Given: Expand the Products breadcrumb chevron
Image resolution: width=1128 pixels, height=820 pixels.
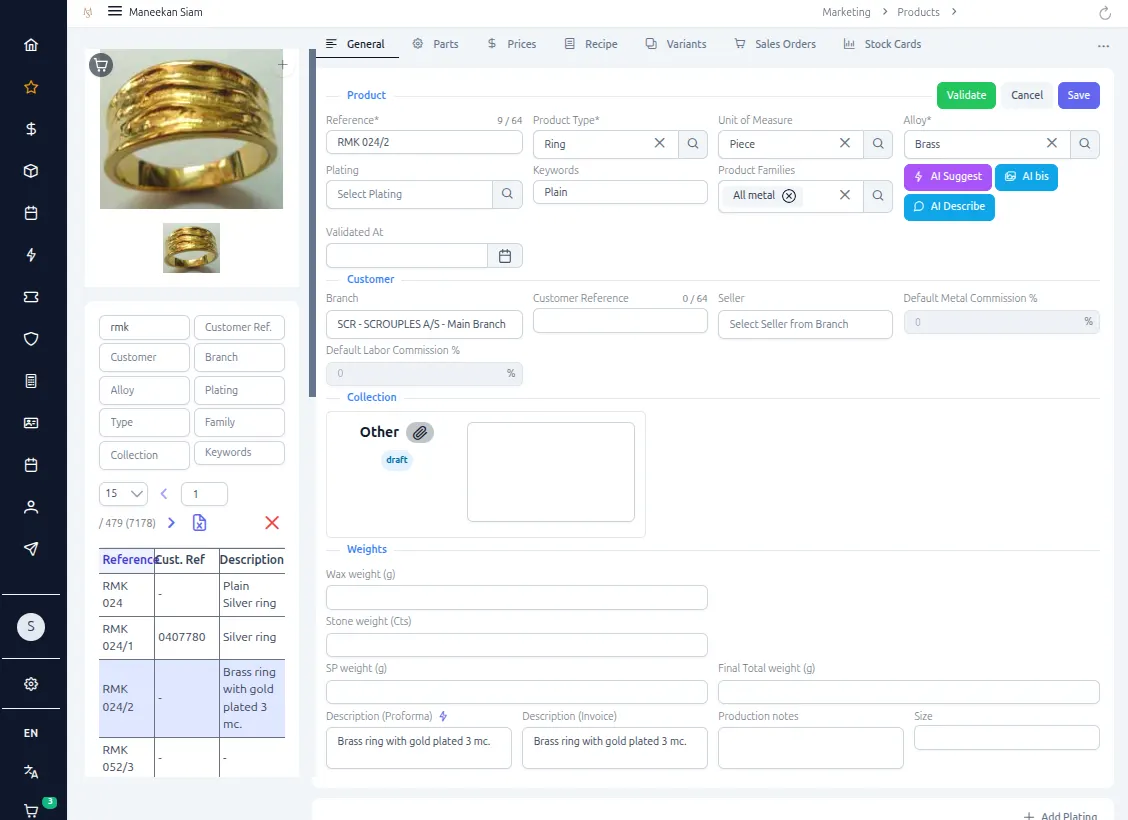Looking at the screenshot, I should [x=954, y=12].
